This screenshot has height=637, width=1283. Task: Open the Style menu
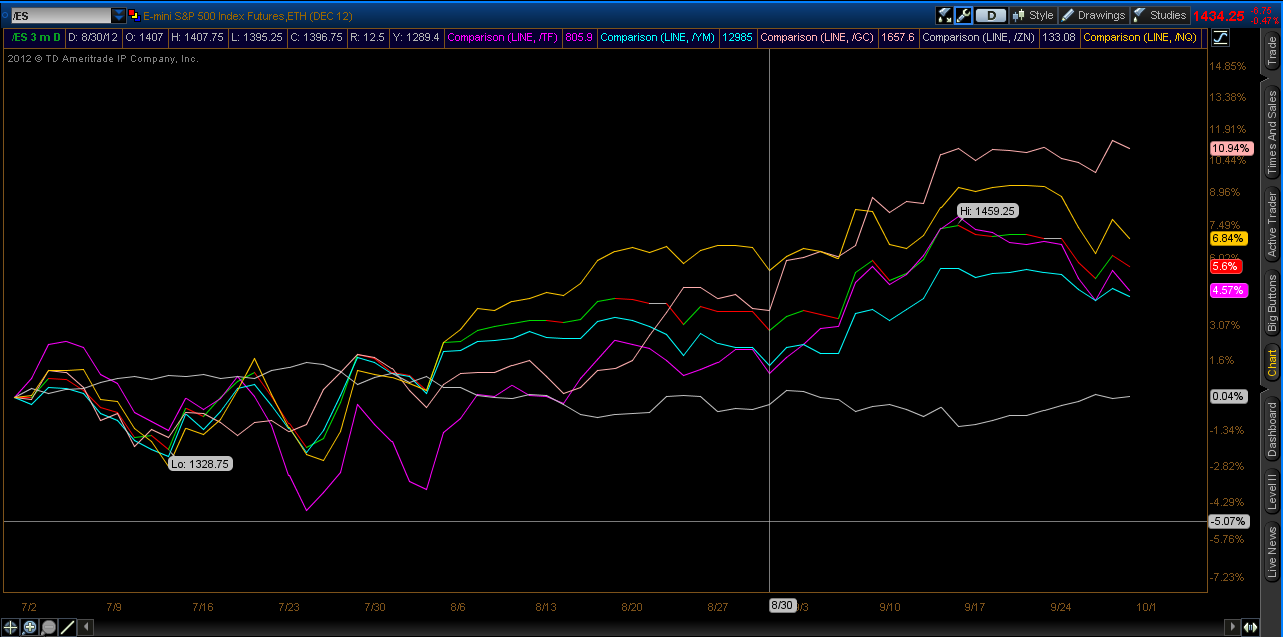(1033, 15)
